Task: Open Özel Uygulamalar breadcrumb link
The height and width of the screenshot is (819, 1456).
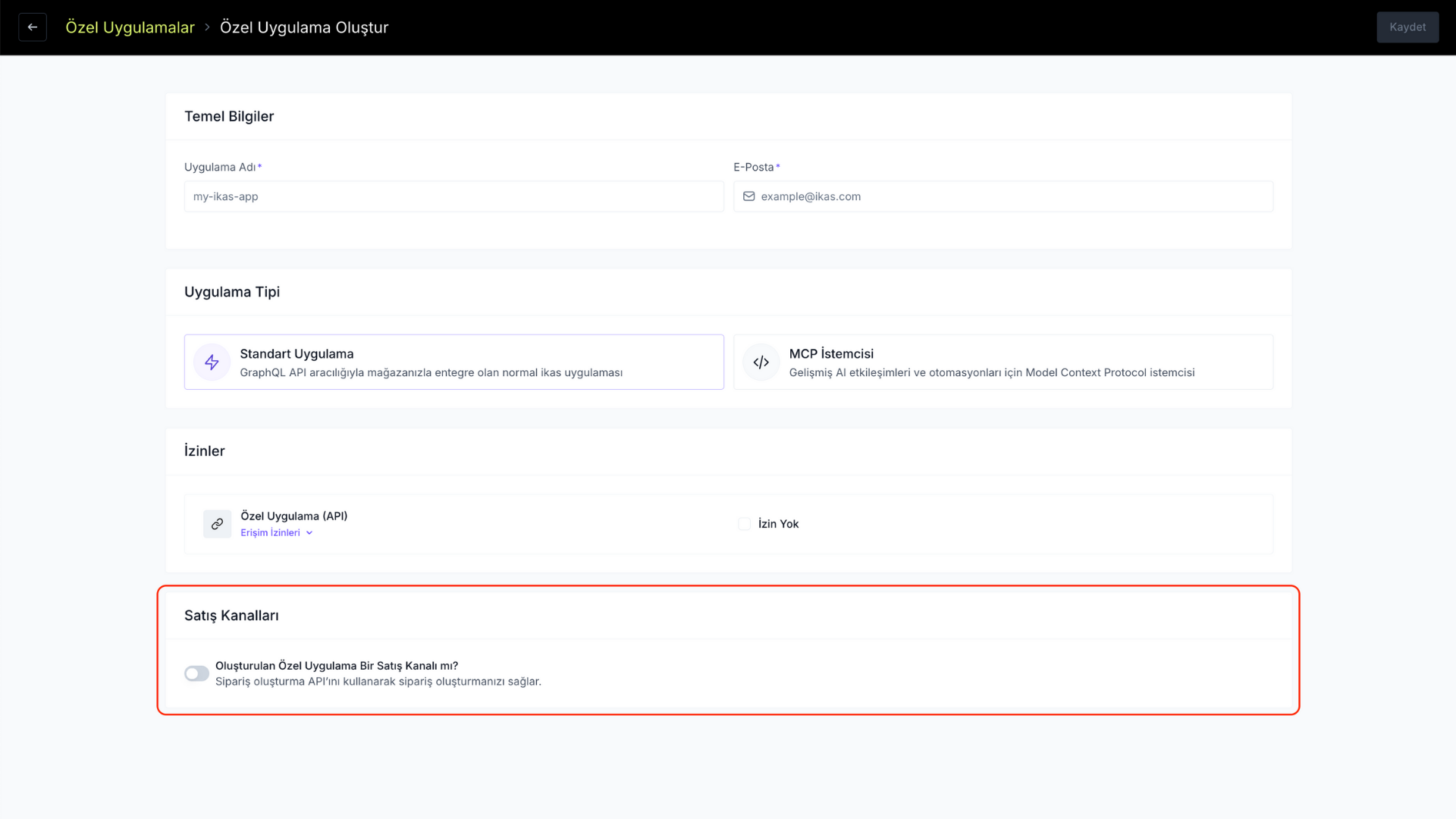Action: click(130, 27)
